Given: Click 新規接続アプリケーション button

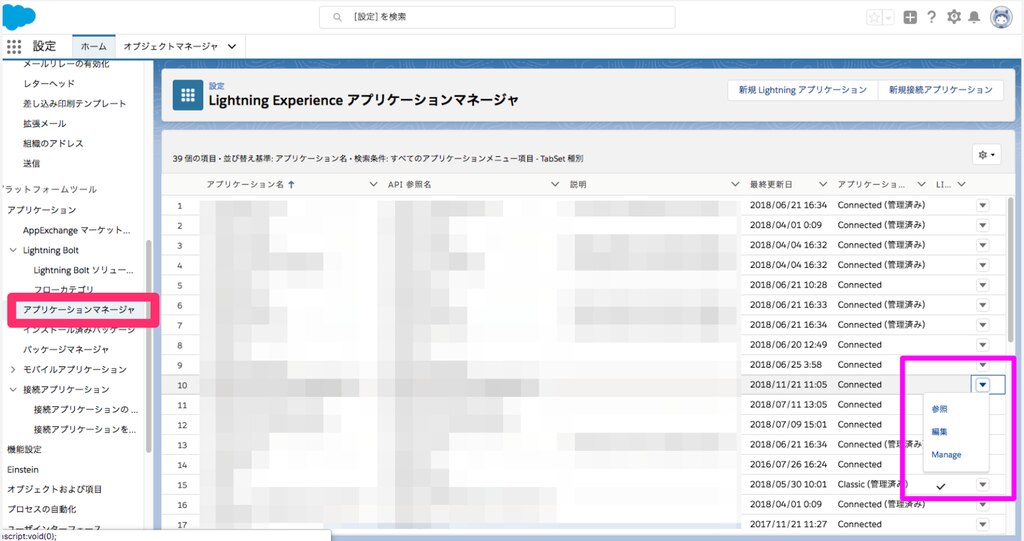Looking at the screenshot, I should pos(940,90).
